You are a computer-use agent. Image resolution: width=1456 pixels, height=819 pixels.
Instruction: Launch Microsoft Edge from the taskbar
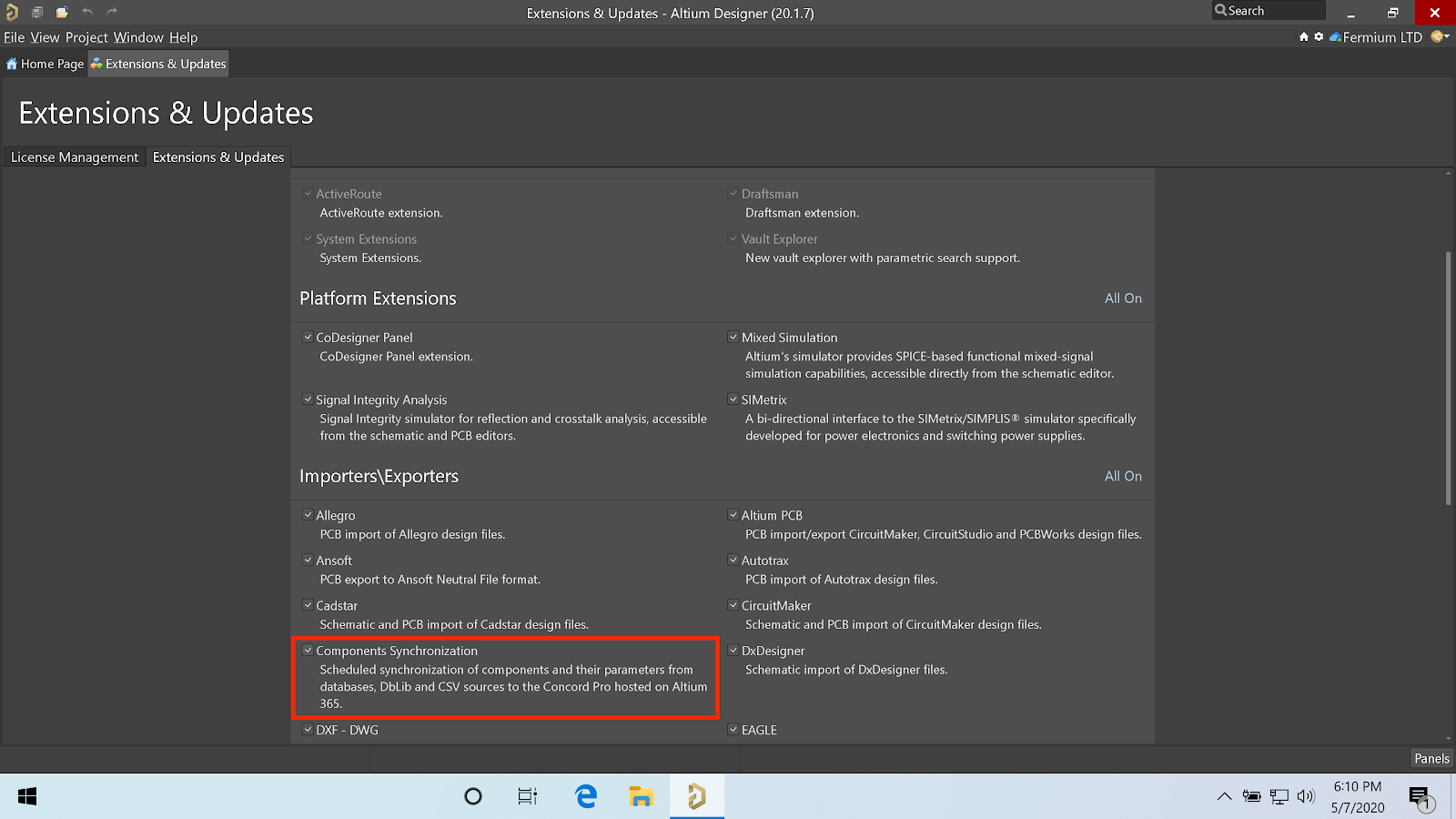pos(586,796)
